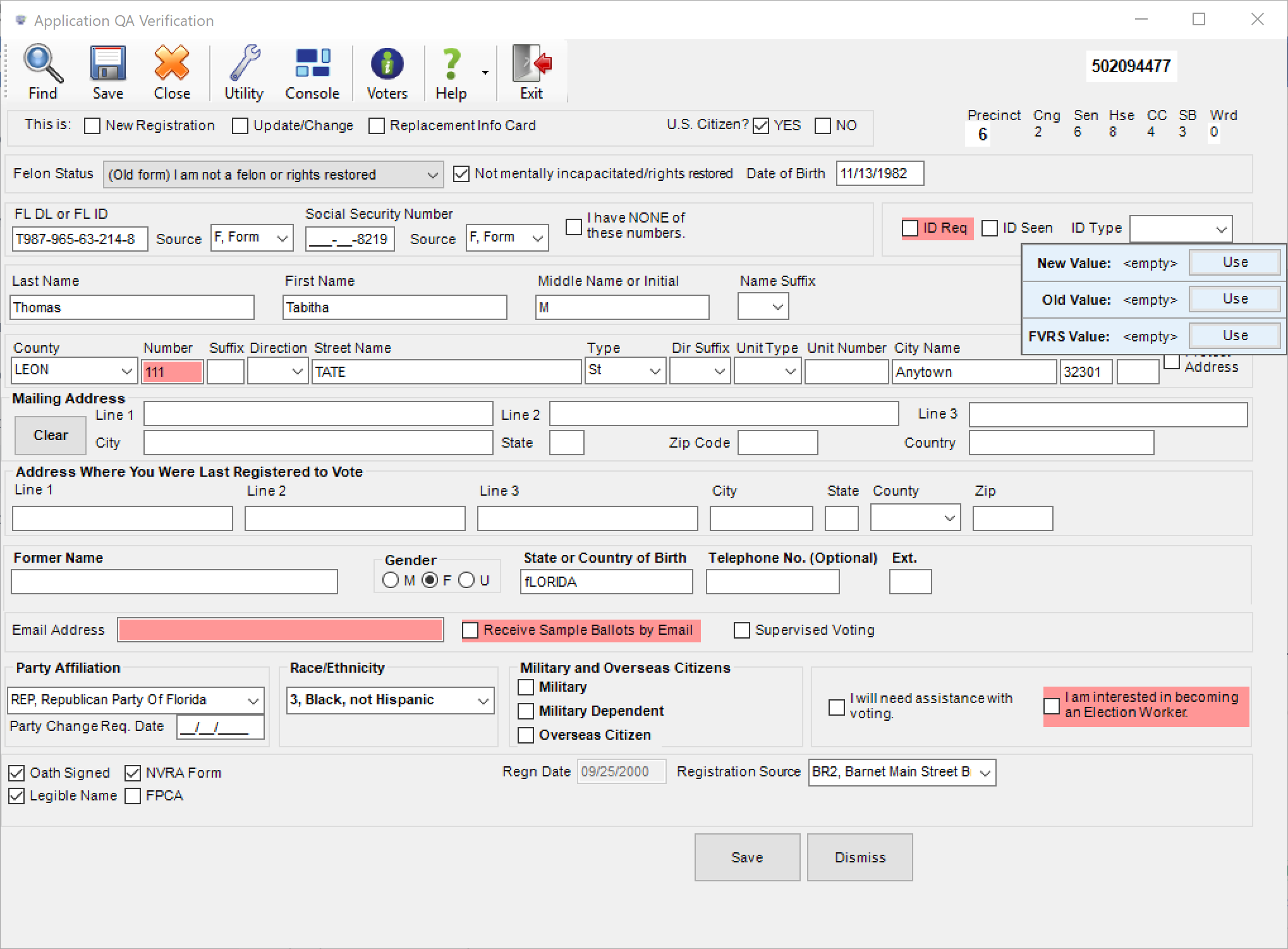
Task: Open the Help dropdown arrow
Action: pyautogui.click(x=484, y=71)
